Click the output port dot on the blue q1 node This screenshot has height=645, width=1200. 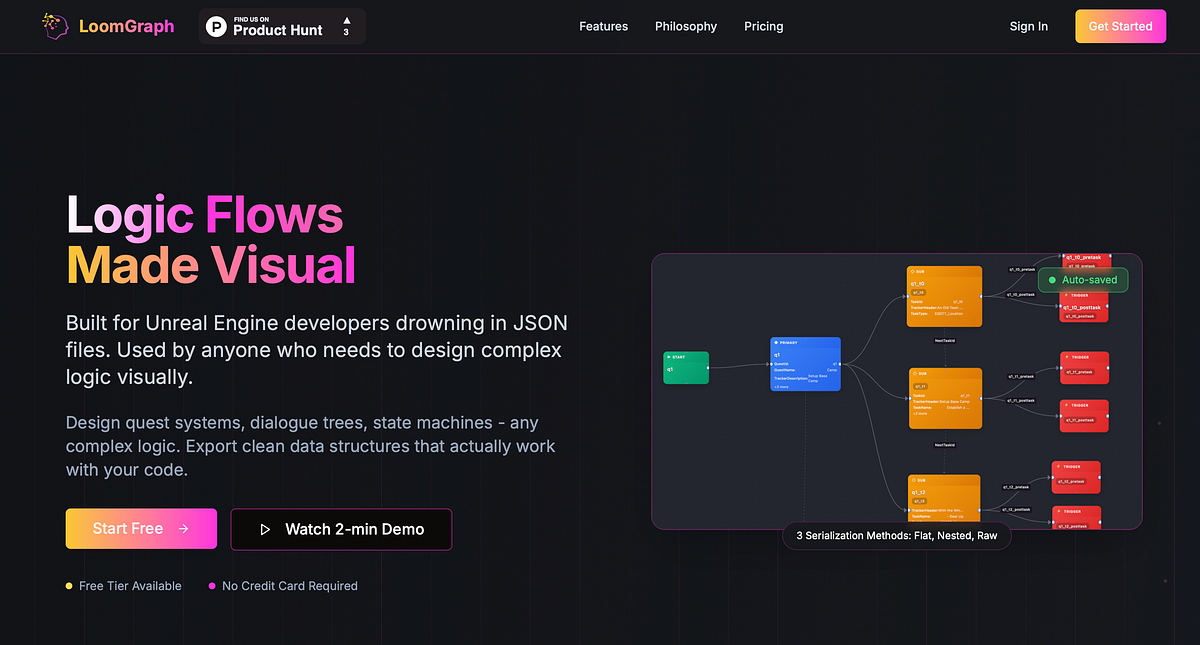(840, 364)
